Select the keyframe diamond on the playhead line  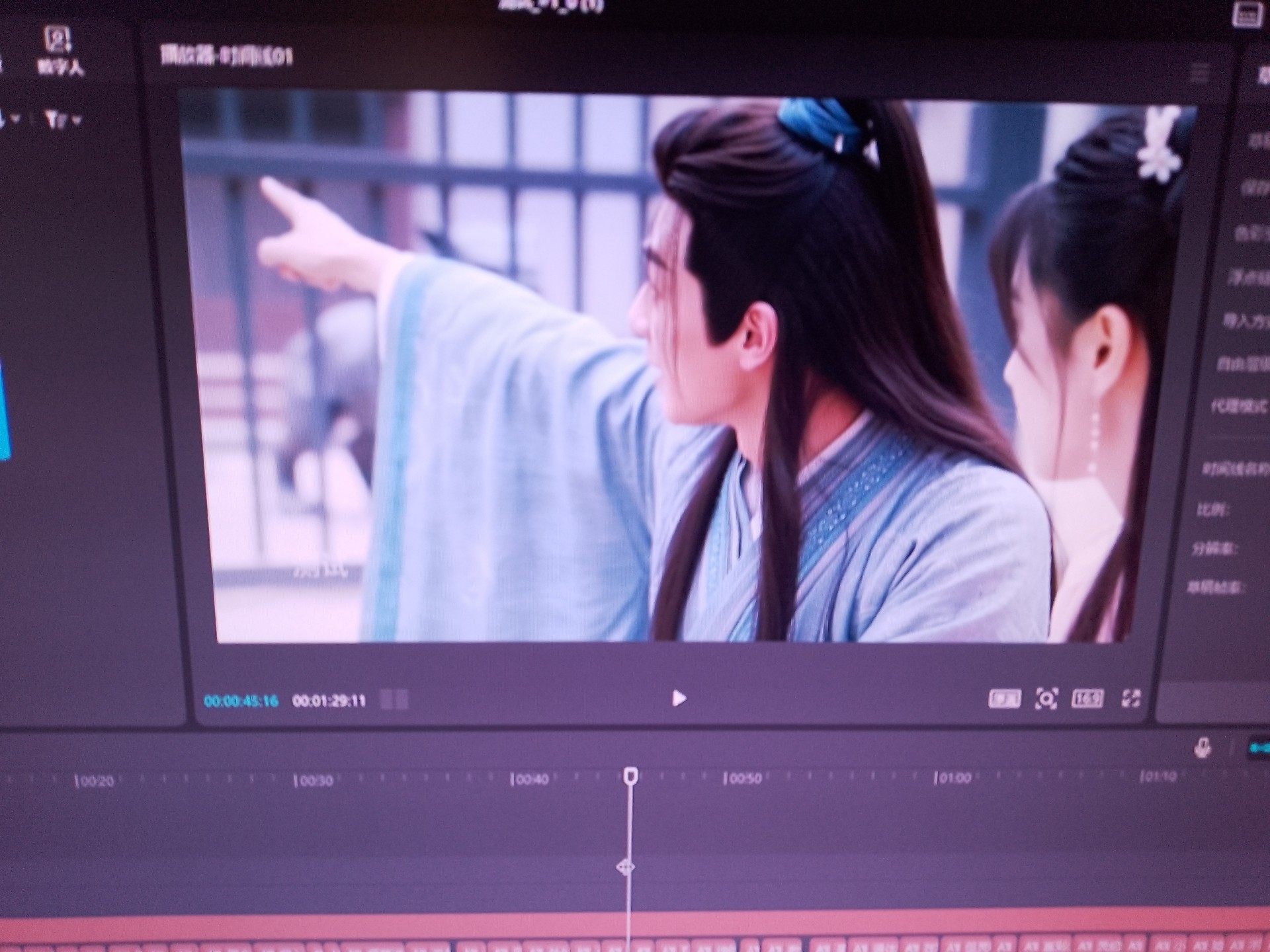[x=625, y=867]
